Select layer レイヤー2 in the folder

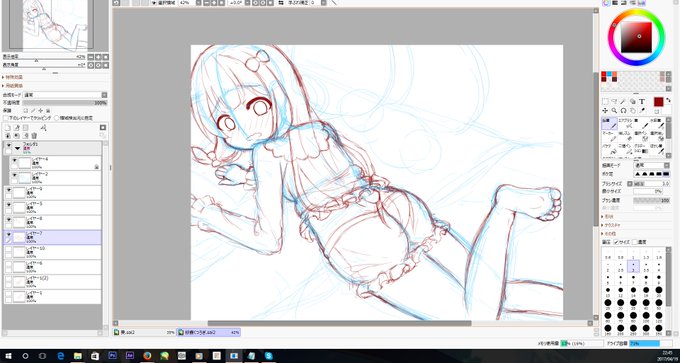(56, 178)
